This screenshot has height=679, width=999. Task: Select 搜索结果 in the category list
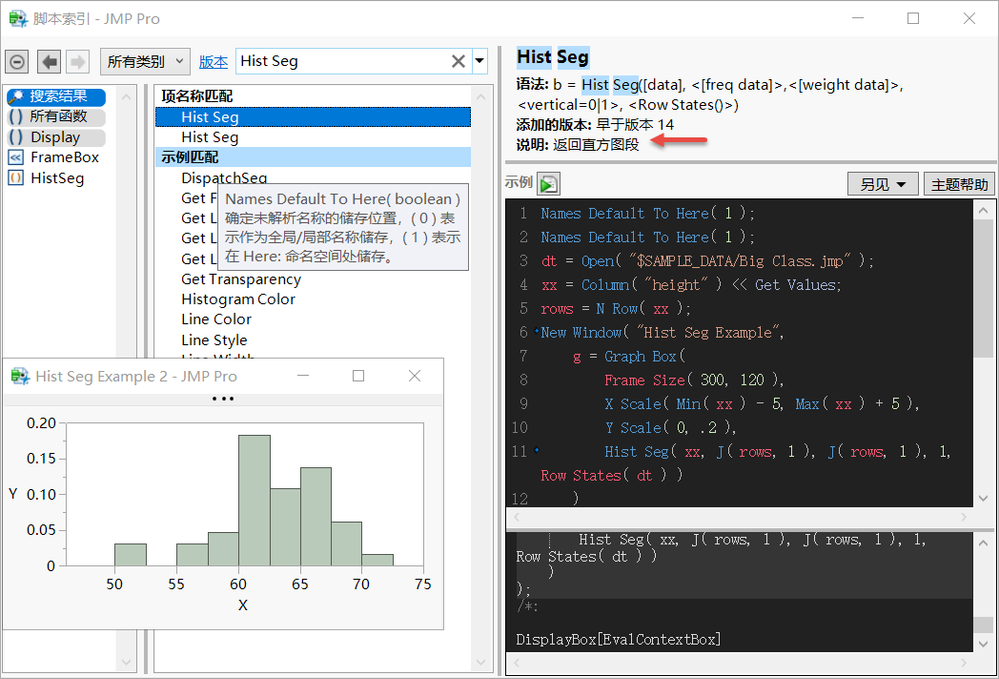click(57, 96)
